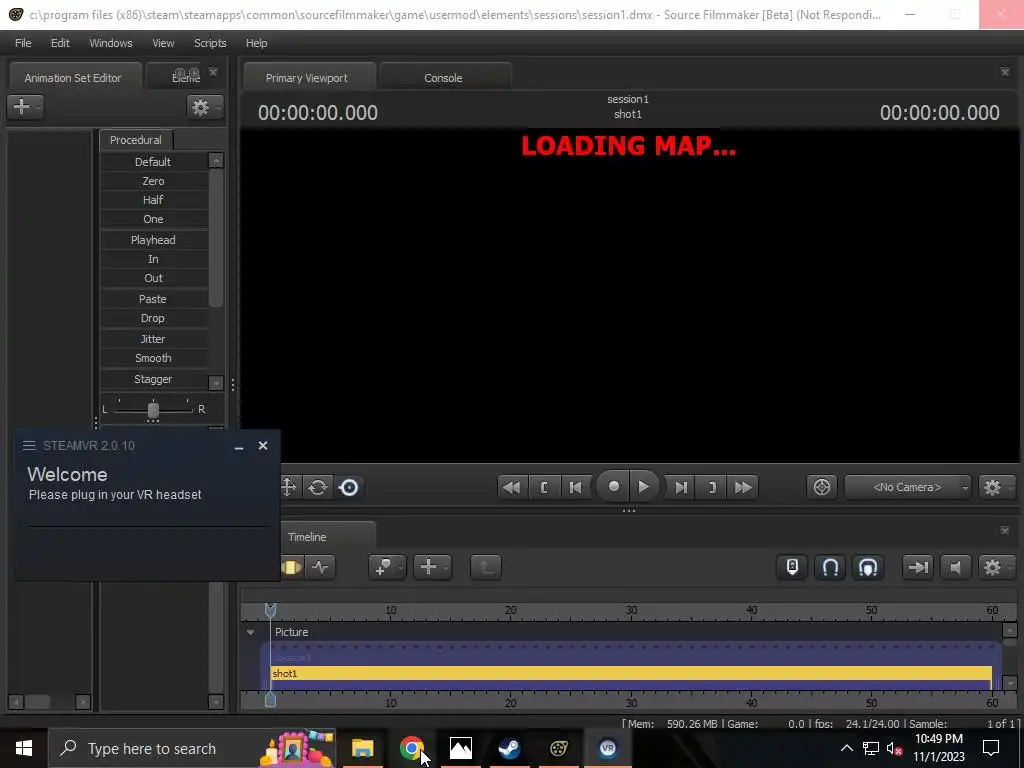The height and width of the screenshot is (768, 1024).
Task: Click the Default preset button
Action: [153, 162]
